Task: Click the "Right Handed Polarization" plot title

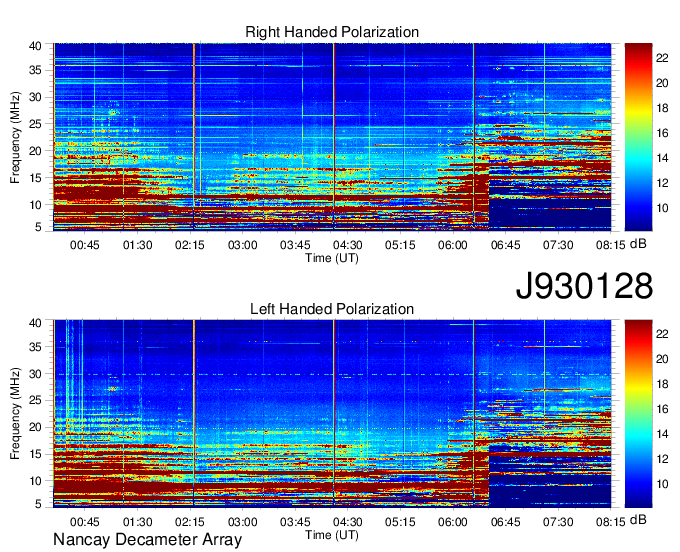Action: [332, 32]
